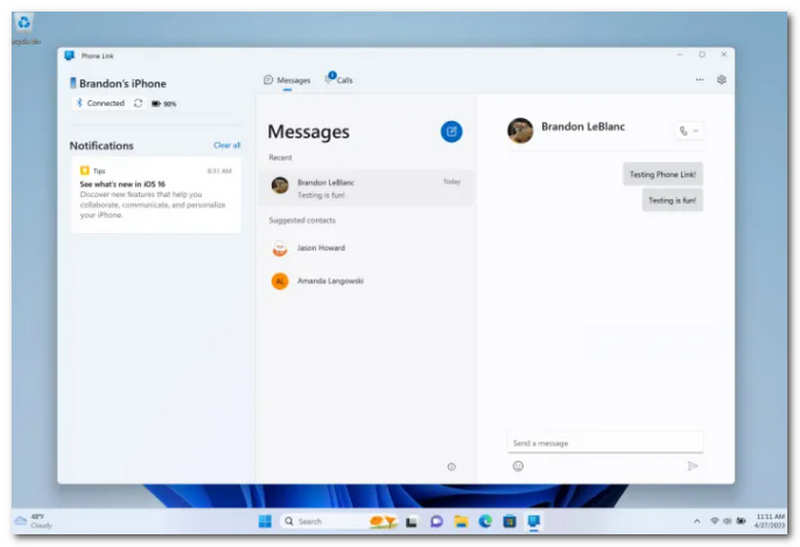The height and width of the screenshot is (547, 800).
Task: Click the Brandon's iPhone device name
Action: click(x=122, y=84)
